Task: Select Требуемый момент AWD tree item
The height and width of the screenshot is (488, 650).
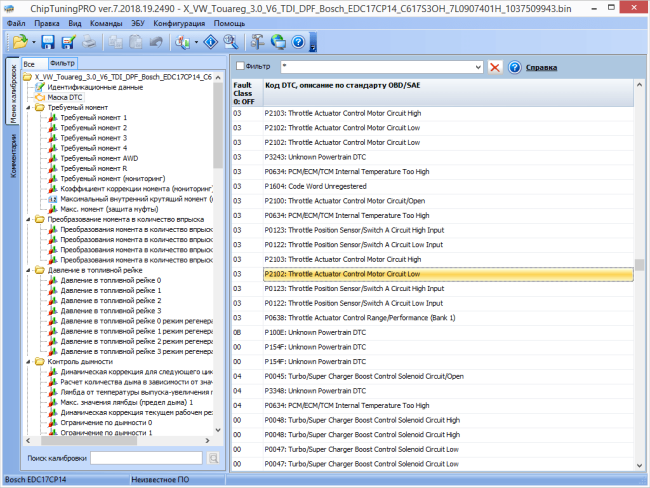Action: point(99,158)
